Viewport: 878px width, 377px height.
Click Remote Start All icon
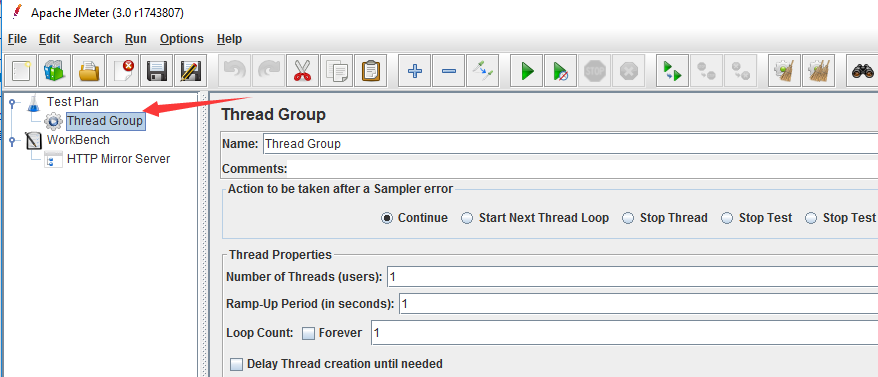pos(672,71)
